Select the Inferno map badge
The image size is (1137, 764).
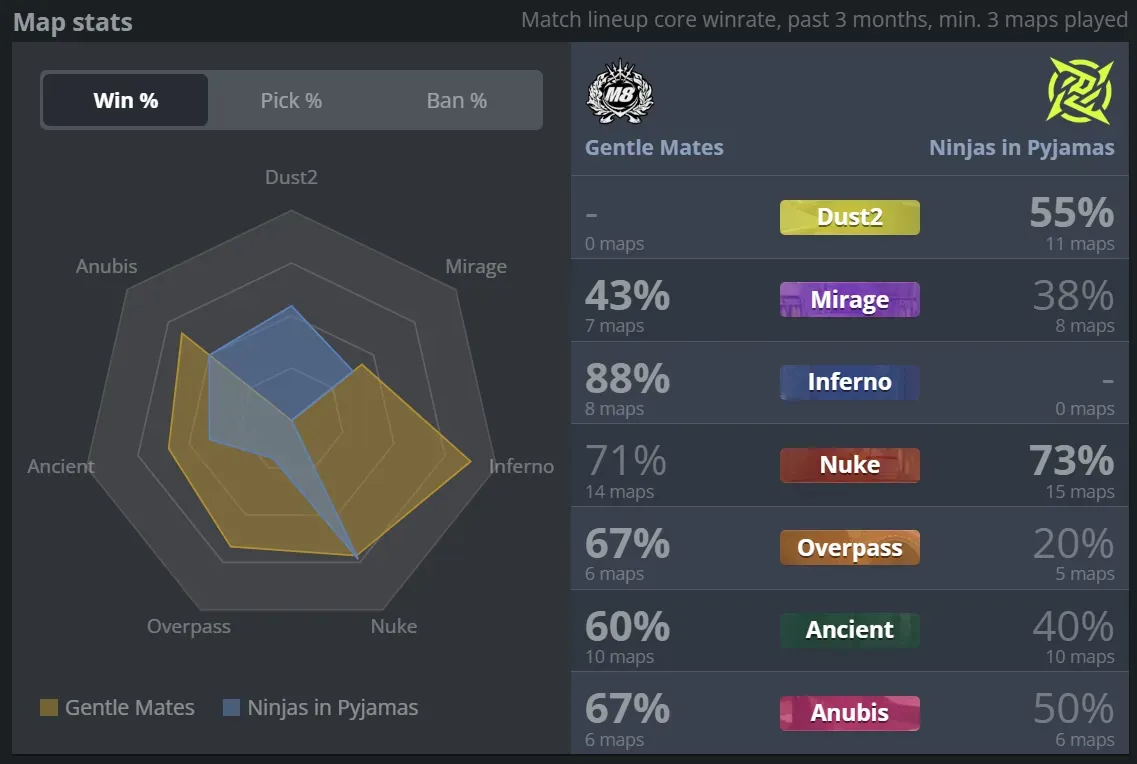coord(849,382)
